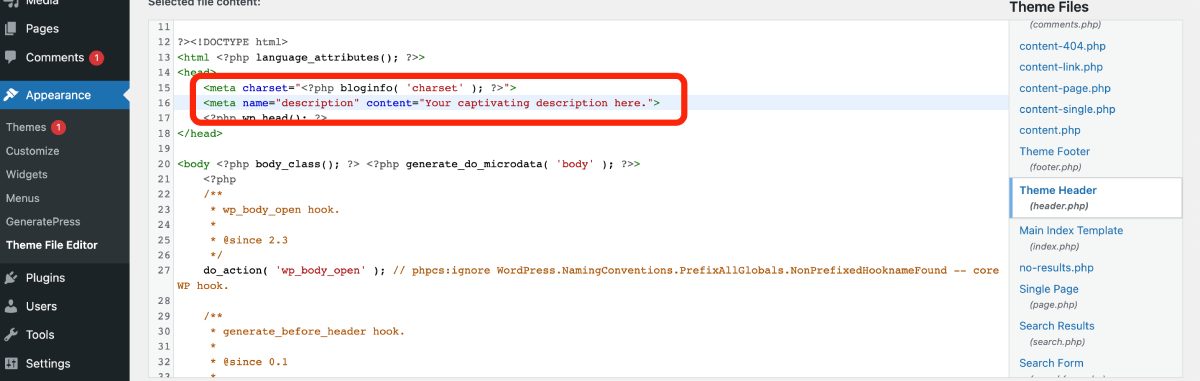Open Search Results search.php file
This screenshot has width=1200, height=381.
(1057, 333)
